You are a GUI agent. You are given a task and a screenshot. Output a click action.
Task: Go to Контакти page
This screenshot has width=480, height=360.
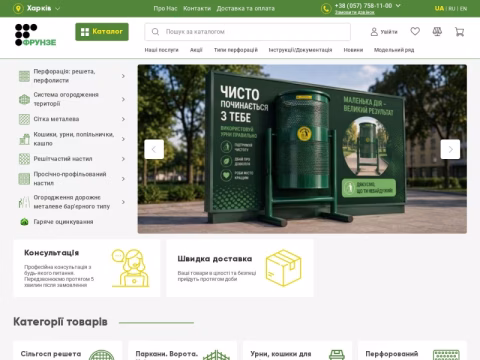pos(197,8)
